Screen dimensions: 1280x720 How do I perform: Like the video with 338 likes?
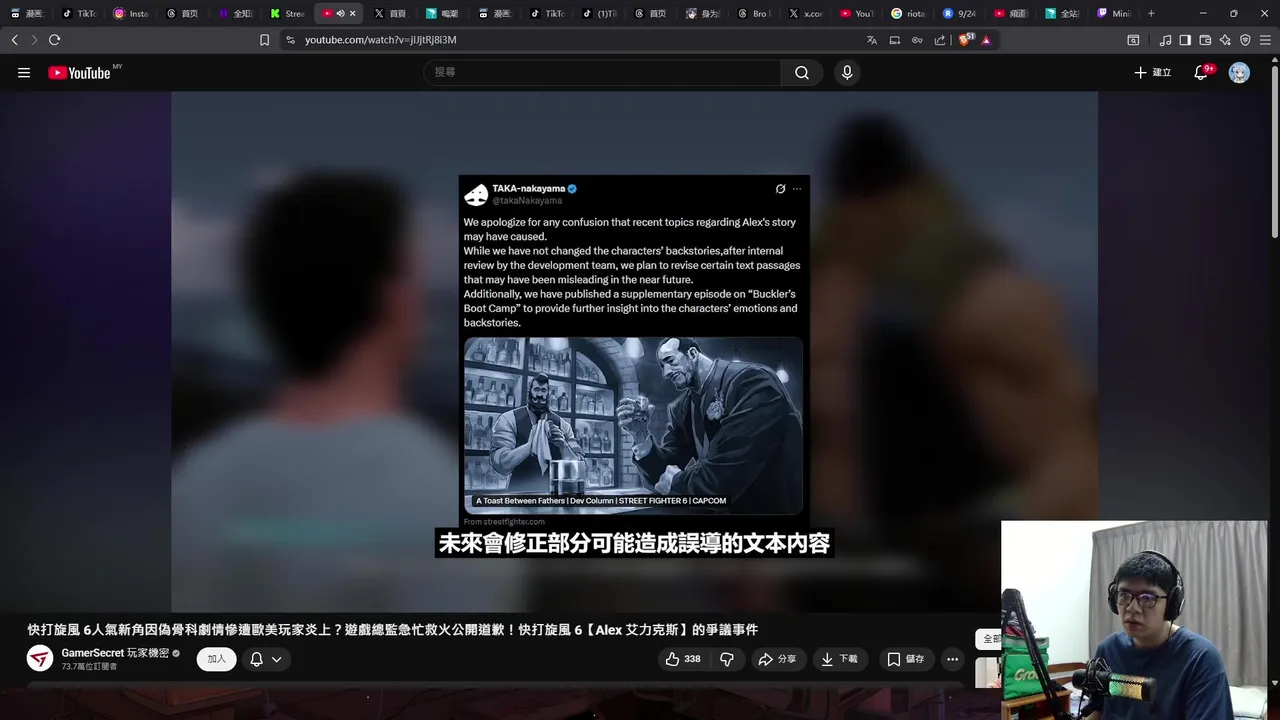tap(683, 659)
